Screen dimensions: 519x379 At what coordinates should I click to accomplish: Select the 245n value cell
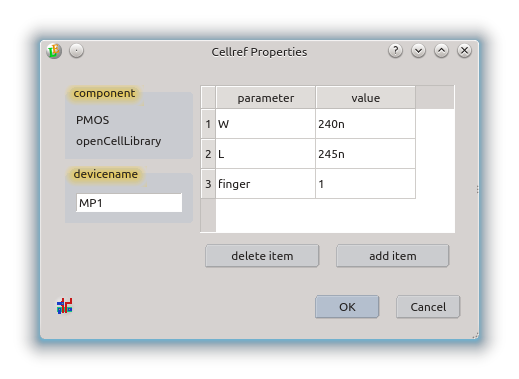point(366,154)
